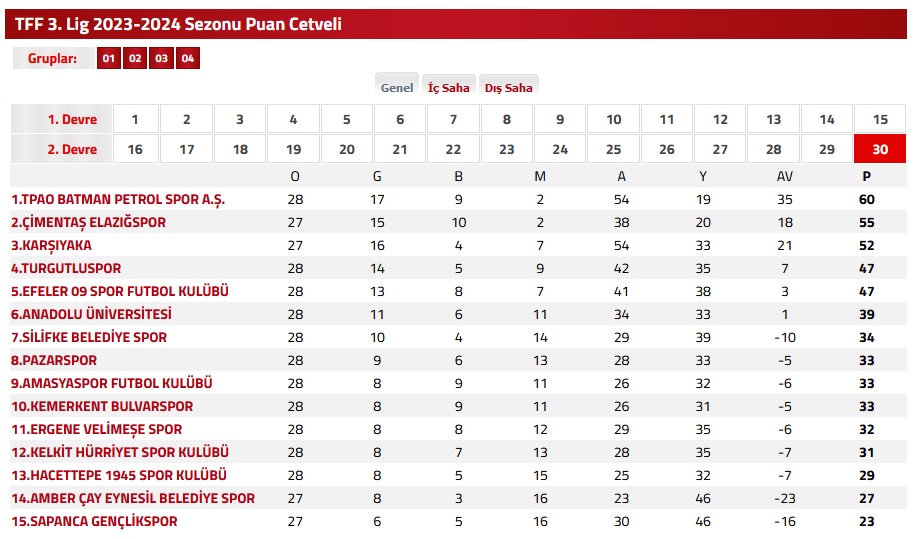Select week 29 in 2. Devre
916x539 pixels.
point(827,149)
